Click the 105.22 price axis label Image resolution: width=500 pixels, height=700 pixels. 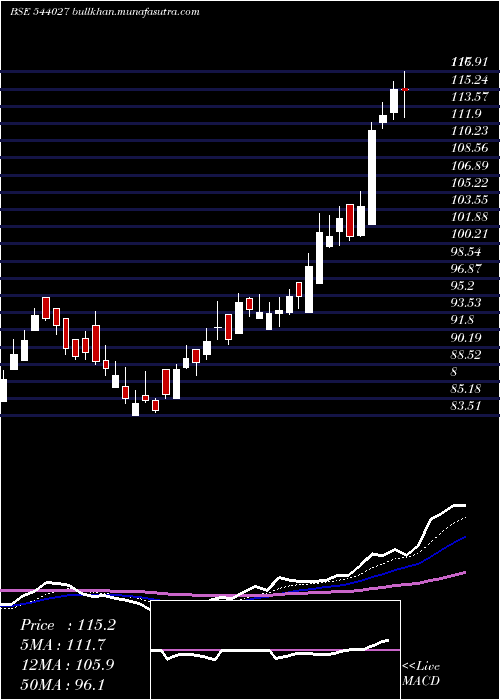tap(469, 183)
